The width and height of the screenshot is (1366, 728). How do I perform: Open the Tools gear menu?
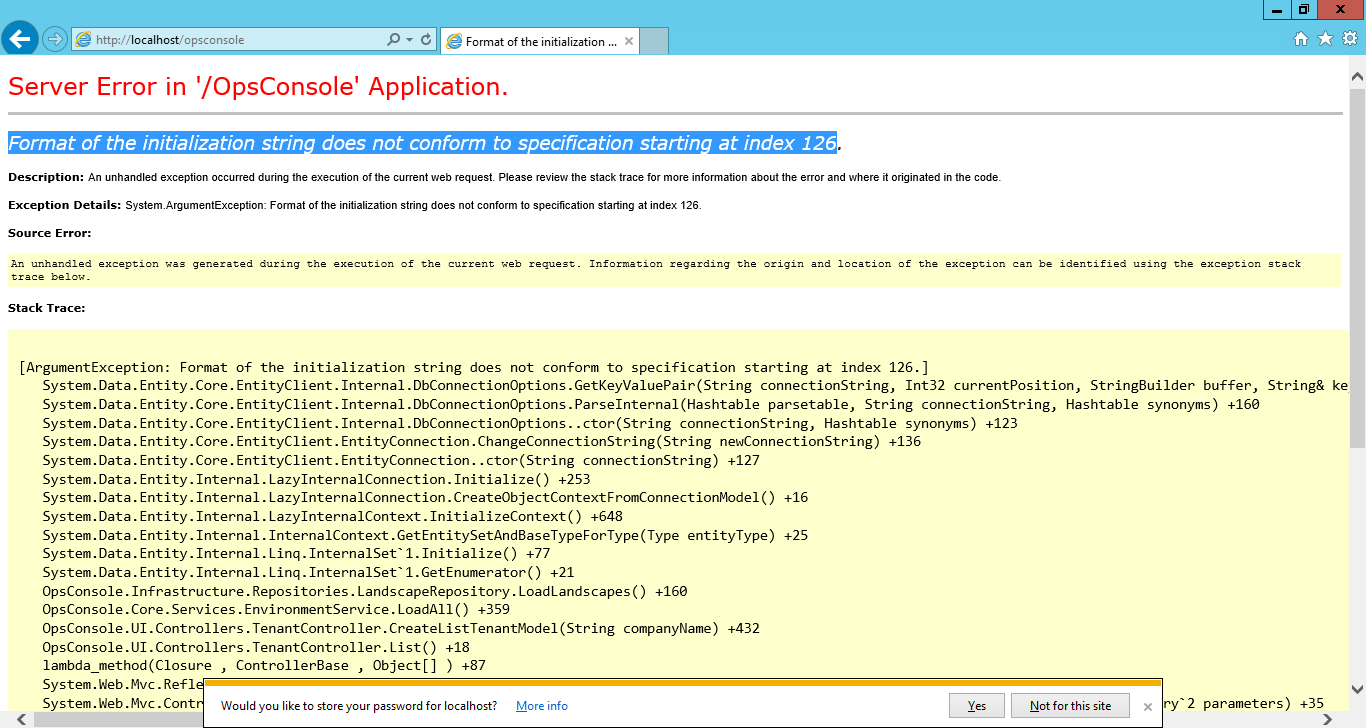[1349, 39]
